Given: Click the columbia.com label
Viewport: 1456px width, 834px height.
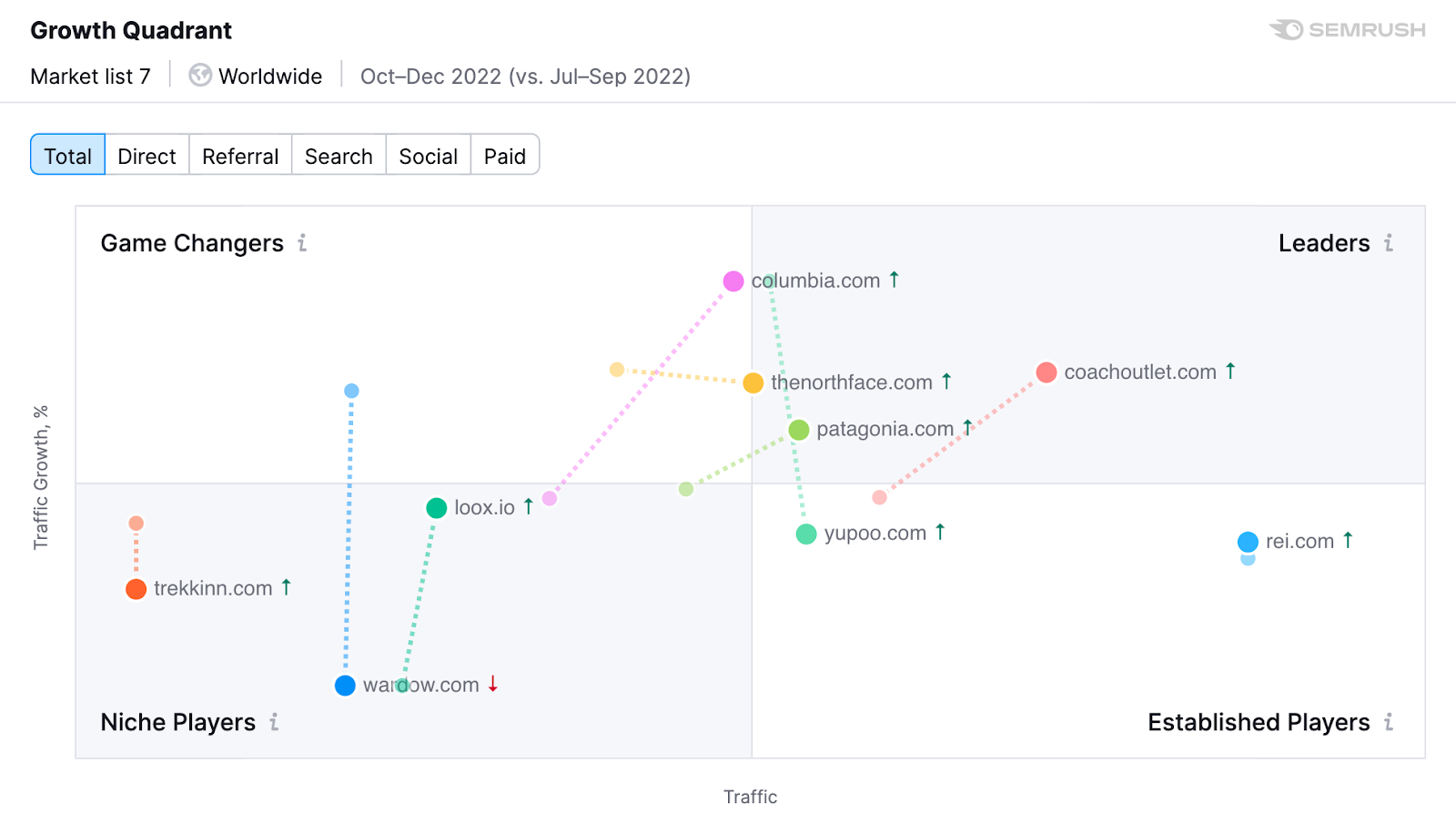Looking at the screenshot, I should pos(815,280).
